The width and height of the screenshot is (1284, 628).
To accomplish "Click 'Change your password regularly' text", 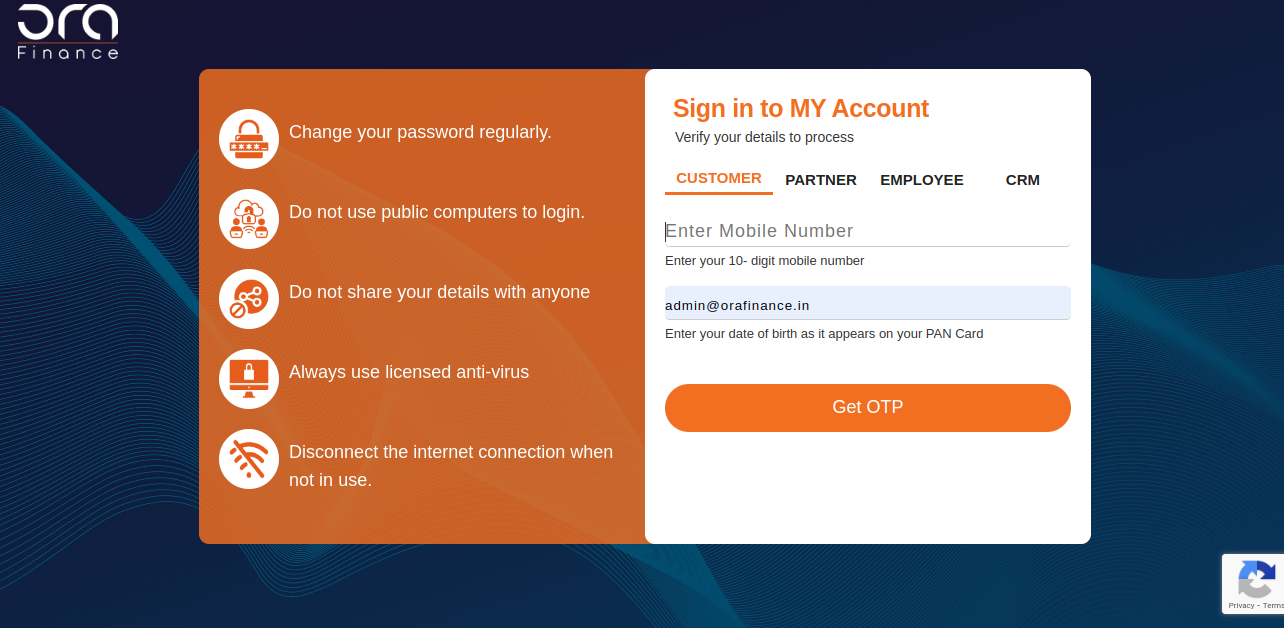I will tap(420, 132).
